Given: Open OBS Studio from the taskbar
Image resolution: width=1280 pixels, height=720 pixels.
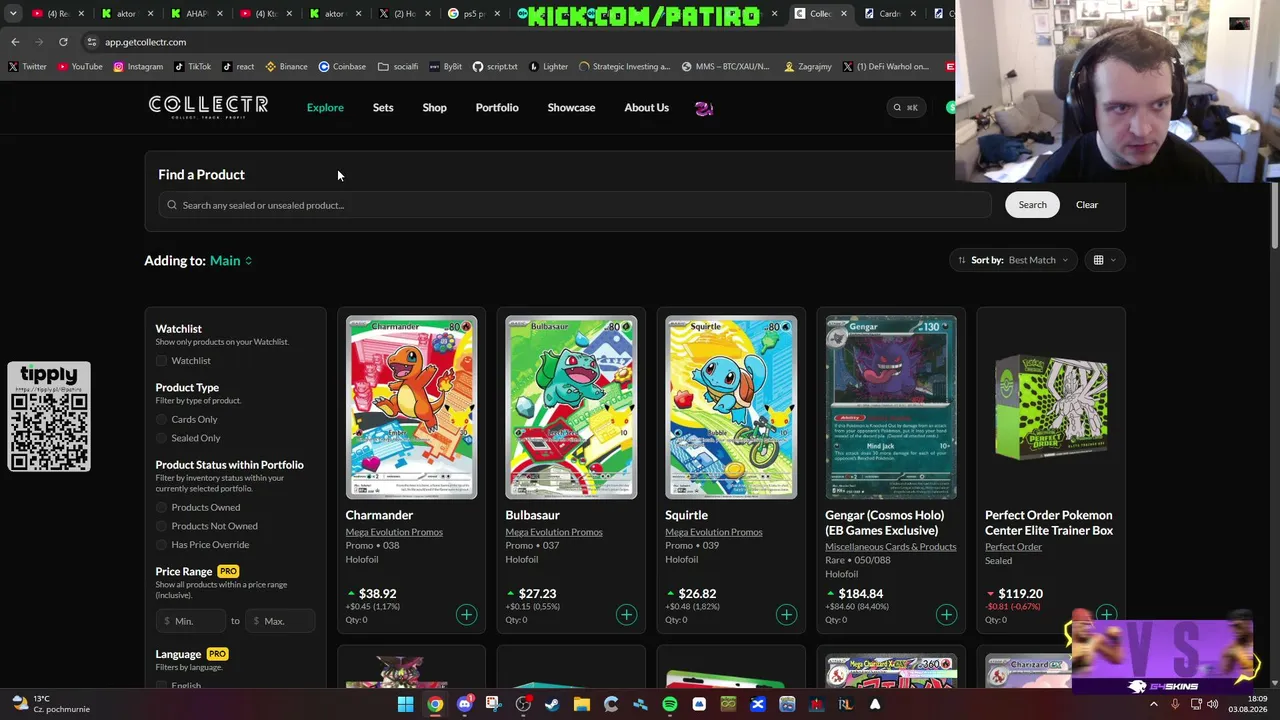Looking at the screenshot, I should 523,704.
